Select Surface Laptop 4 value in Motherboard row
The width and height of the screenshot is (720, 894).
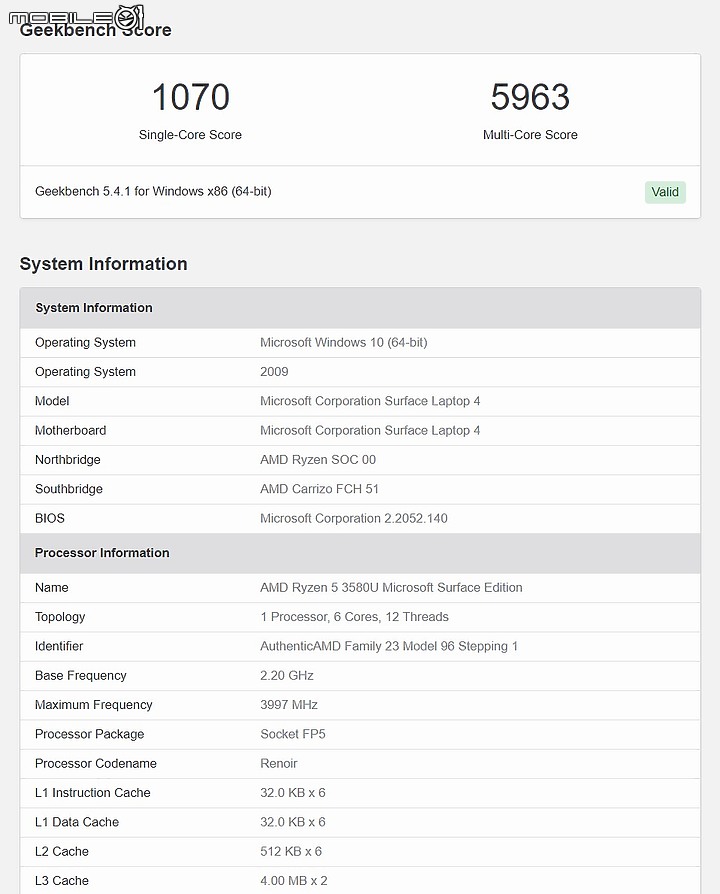coord(370,430)
